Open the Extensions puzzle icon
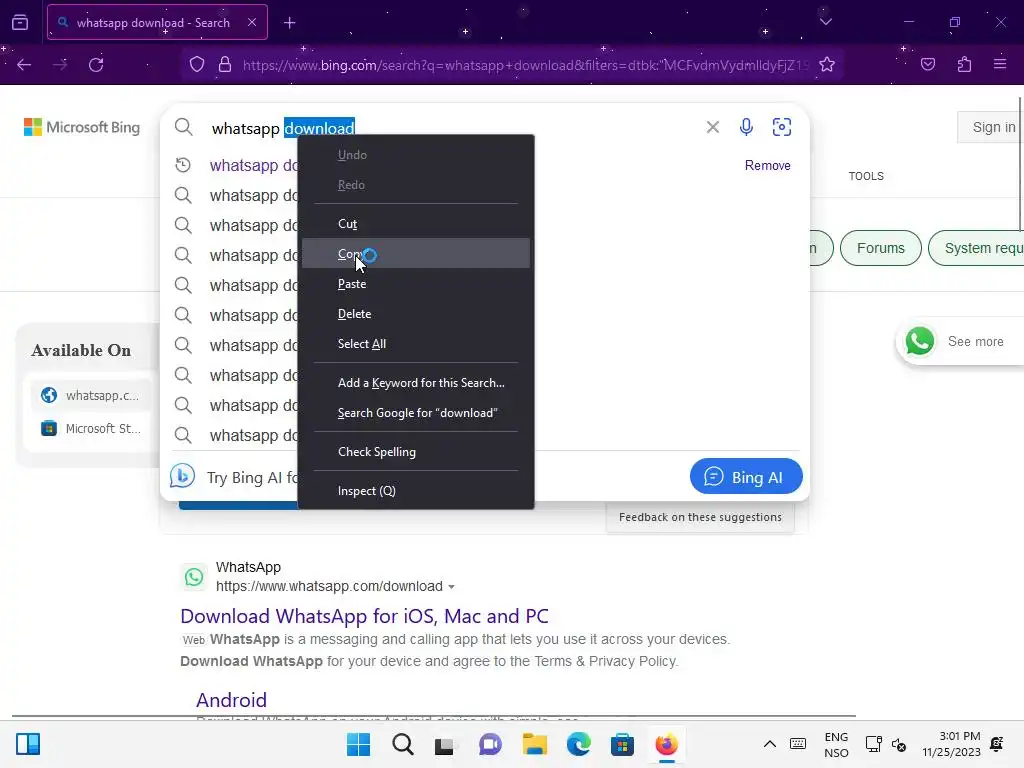This screenshot has width=1024, height=768. point(965,64)
